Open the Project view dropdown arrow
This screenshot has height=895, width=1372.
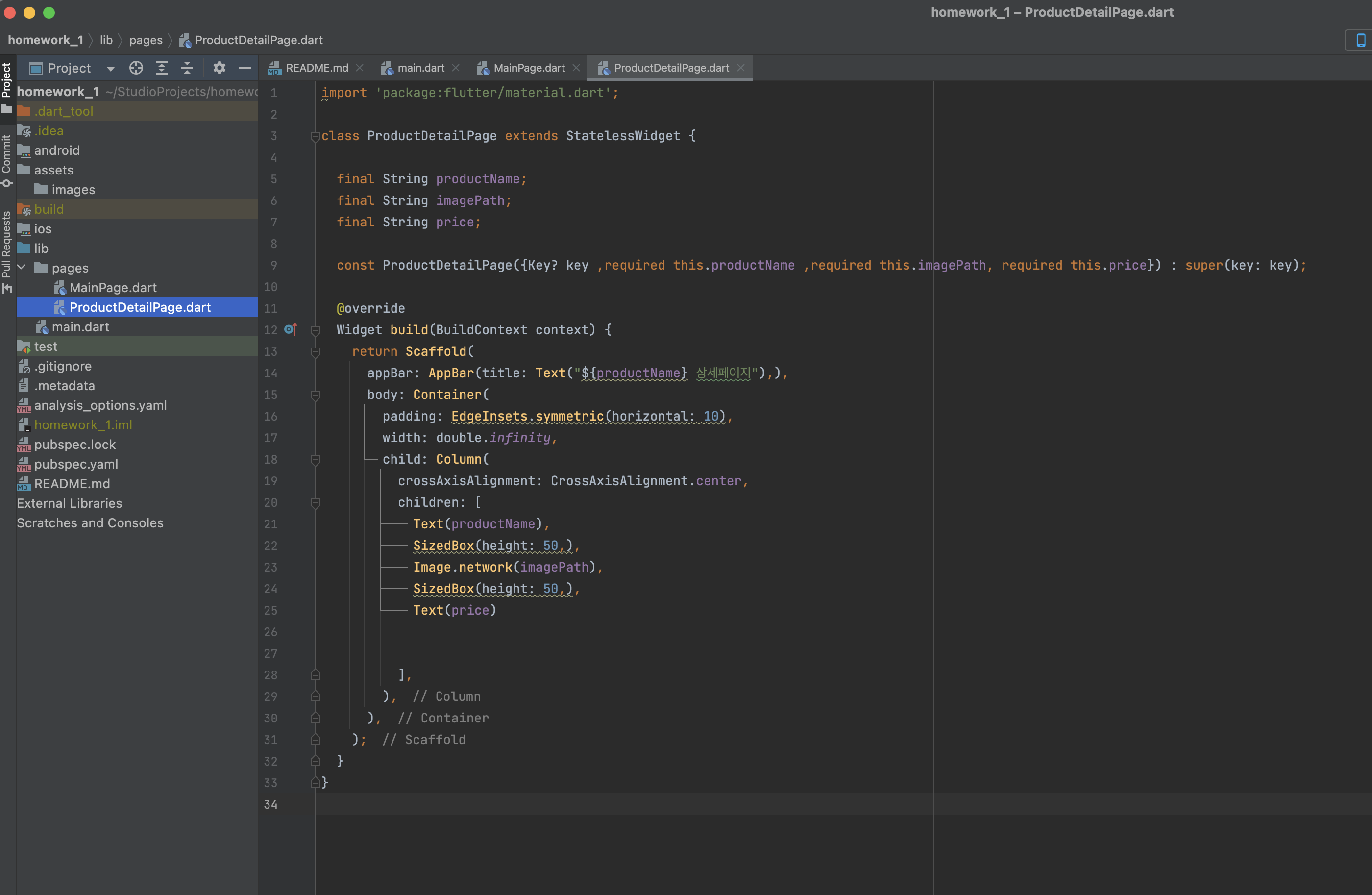click(x=110, y=69)
